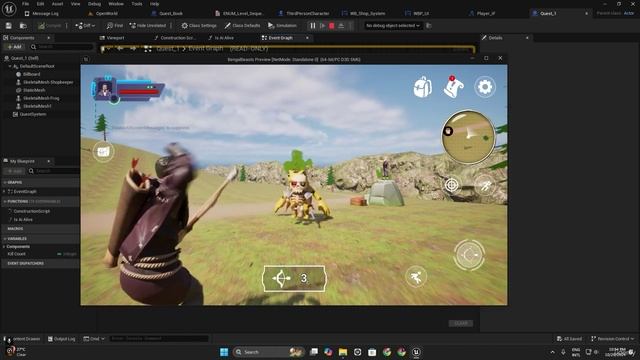The image size is (640, 360).
Task: Close the Event Graph tab
Action: click(307, 38)
